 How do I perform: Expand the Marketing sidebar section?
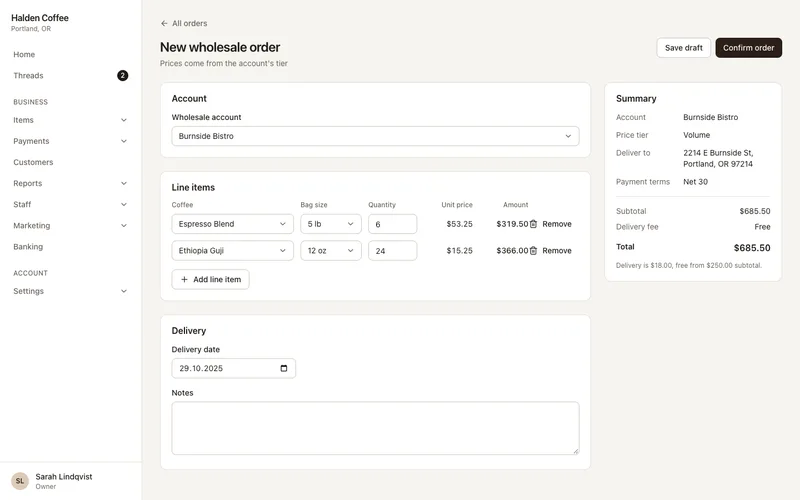tap(123, 226)
